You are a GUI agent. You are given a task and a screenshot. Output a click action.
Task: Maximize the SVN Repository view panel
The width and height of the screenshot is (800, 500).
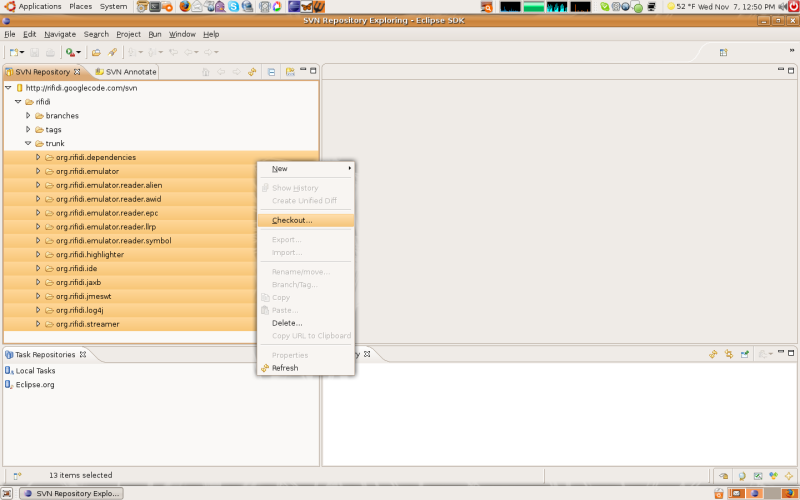pyautogui.click(x=313, y=70)
